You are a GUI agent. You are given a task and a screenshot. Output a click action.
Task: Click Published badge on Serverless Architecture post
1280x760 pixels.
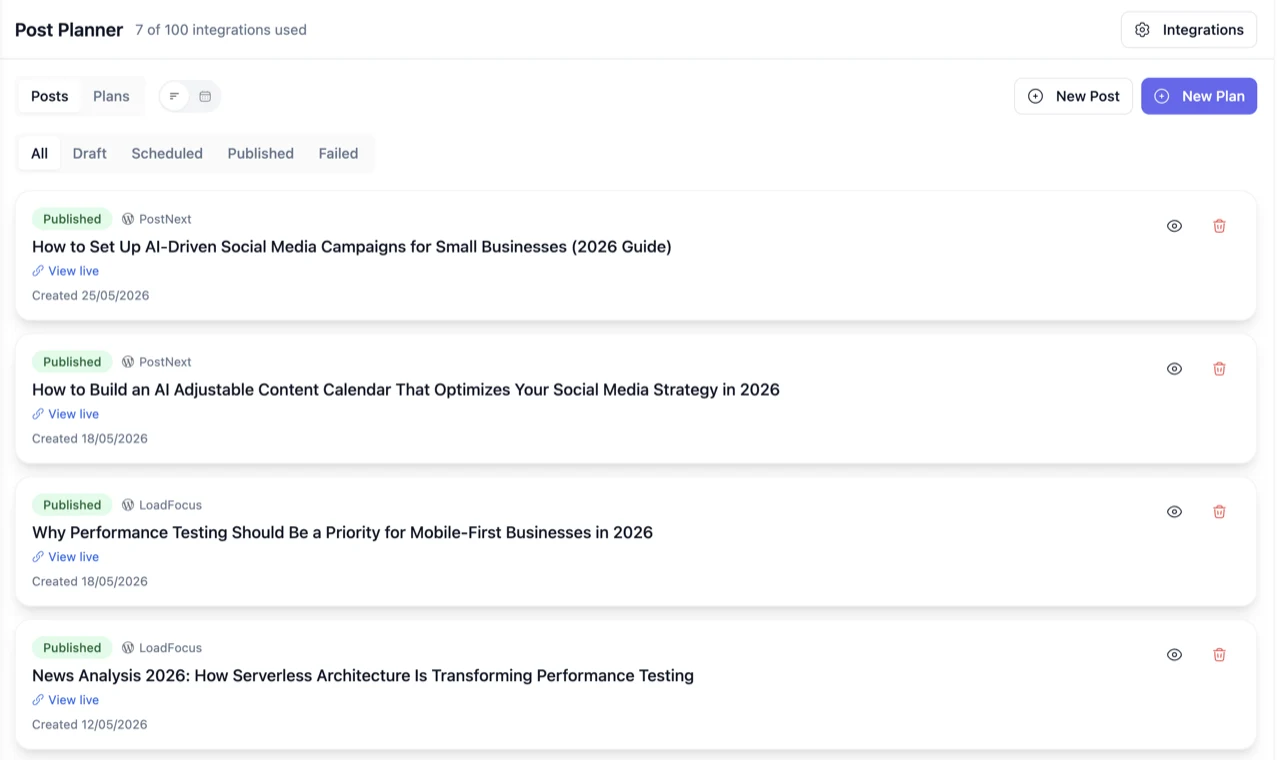pyautogui.click(x=72, y=648)
